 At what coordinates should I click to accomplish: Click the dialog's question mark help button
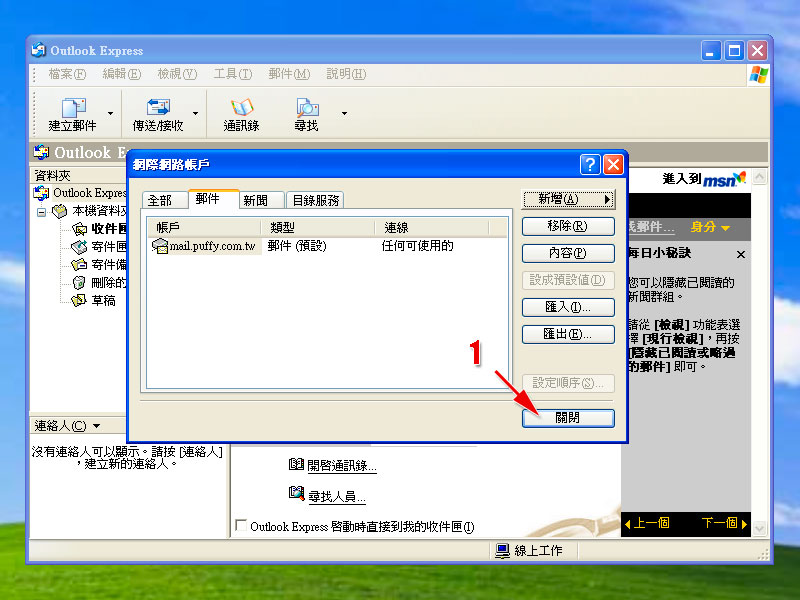(x=590, y=164)
